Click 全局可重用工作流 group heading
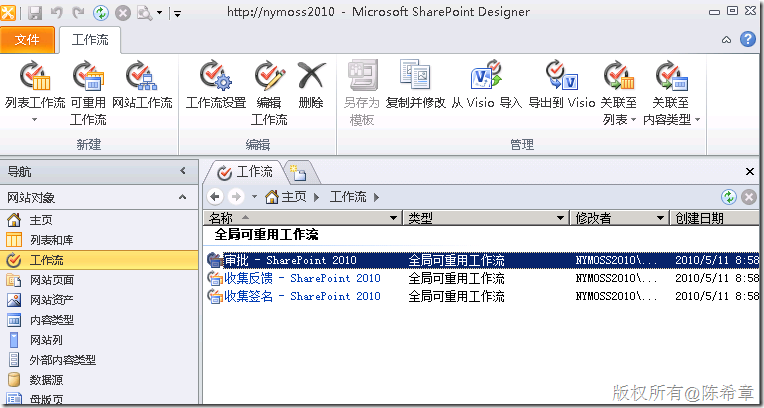This screenshot has height=408, width=764. coord(266,235)
